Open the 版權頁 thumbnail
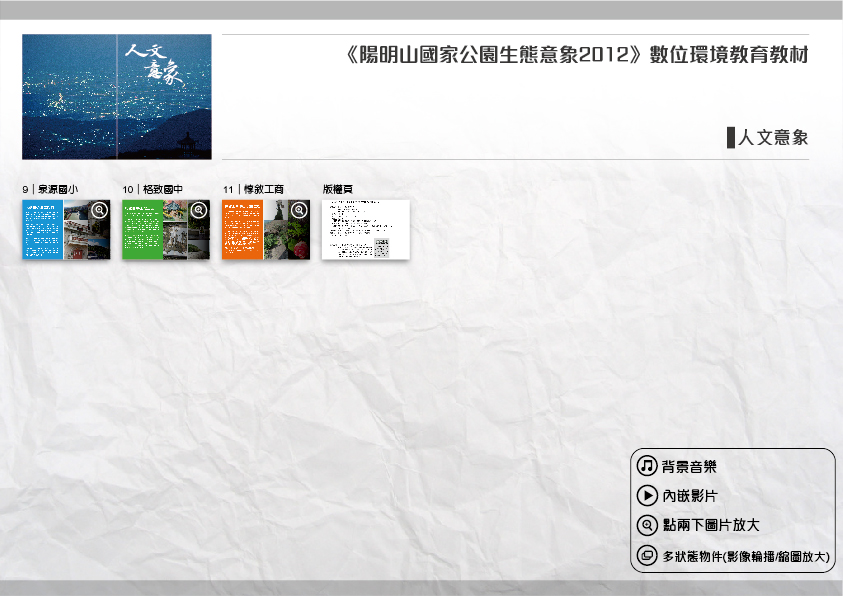843x596 pixels. click(366, 229)
